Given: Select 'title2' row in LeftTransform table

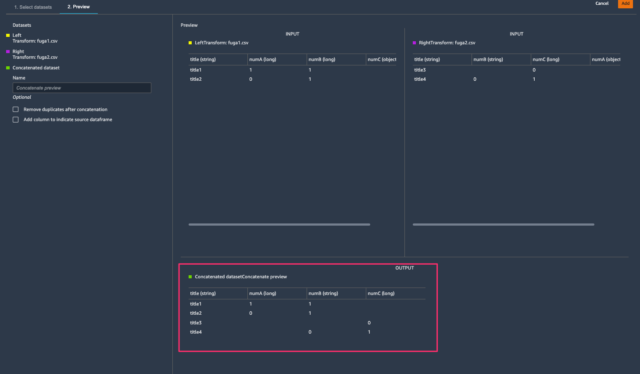Looking at the screenshot, I should click(292, 79).
